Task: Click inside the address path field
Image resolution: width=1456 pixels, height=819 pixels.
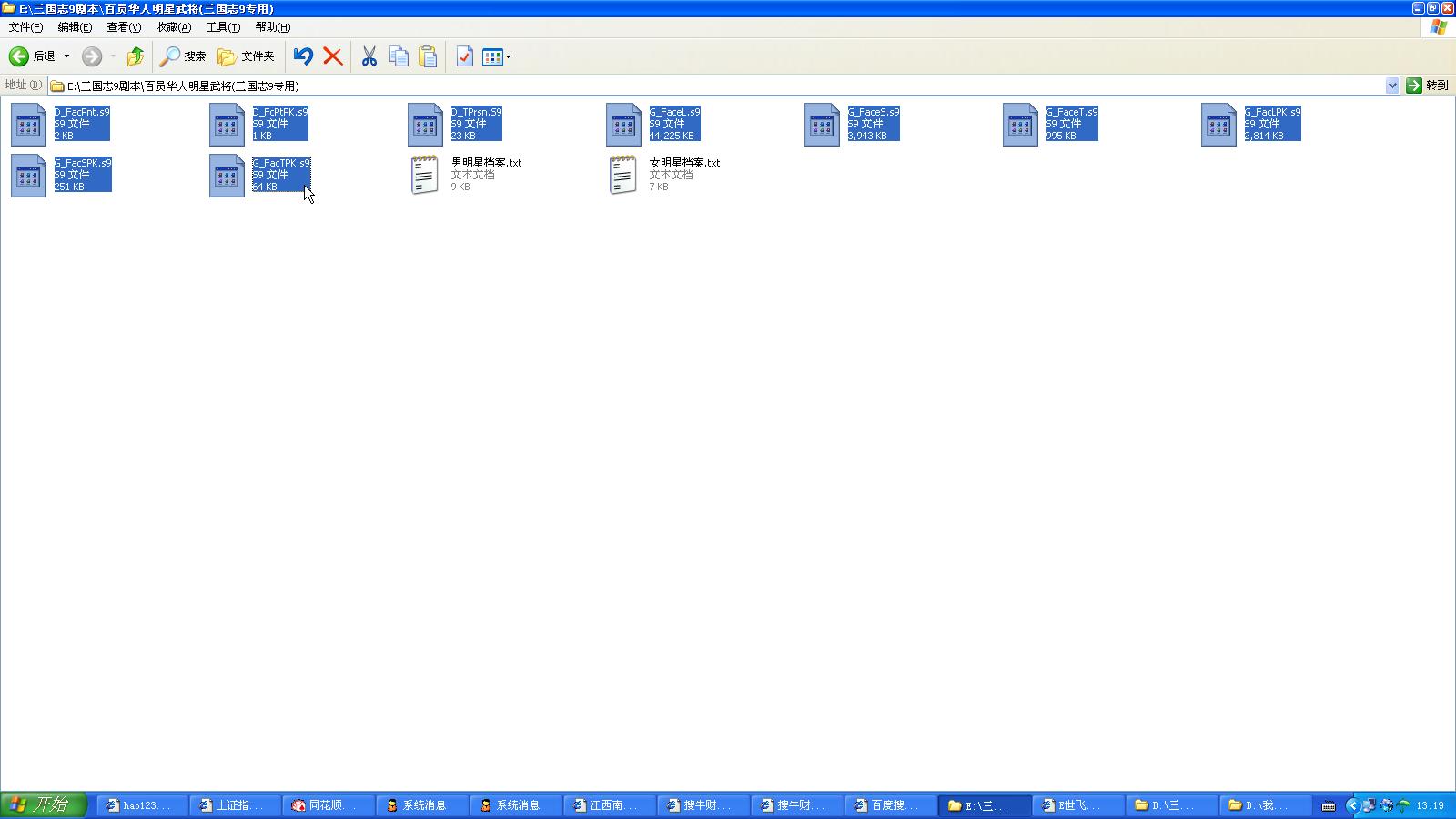Action: [719, 86]
